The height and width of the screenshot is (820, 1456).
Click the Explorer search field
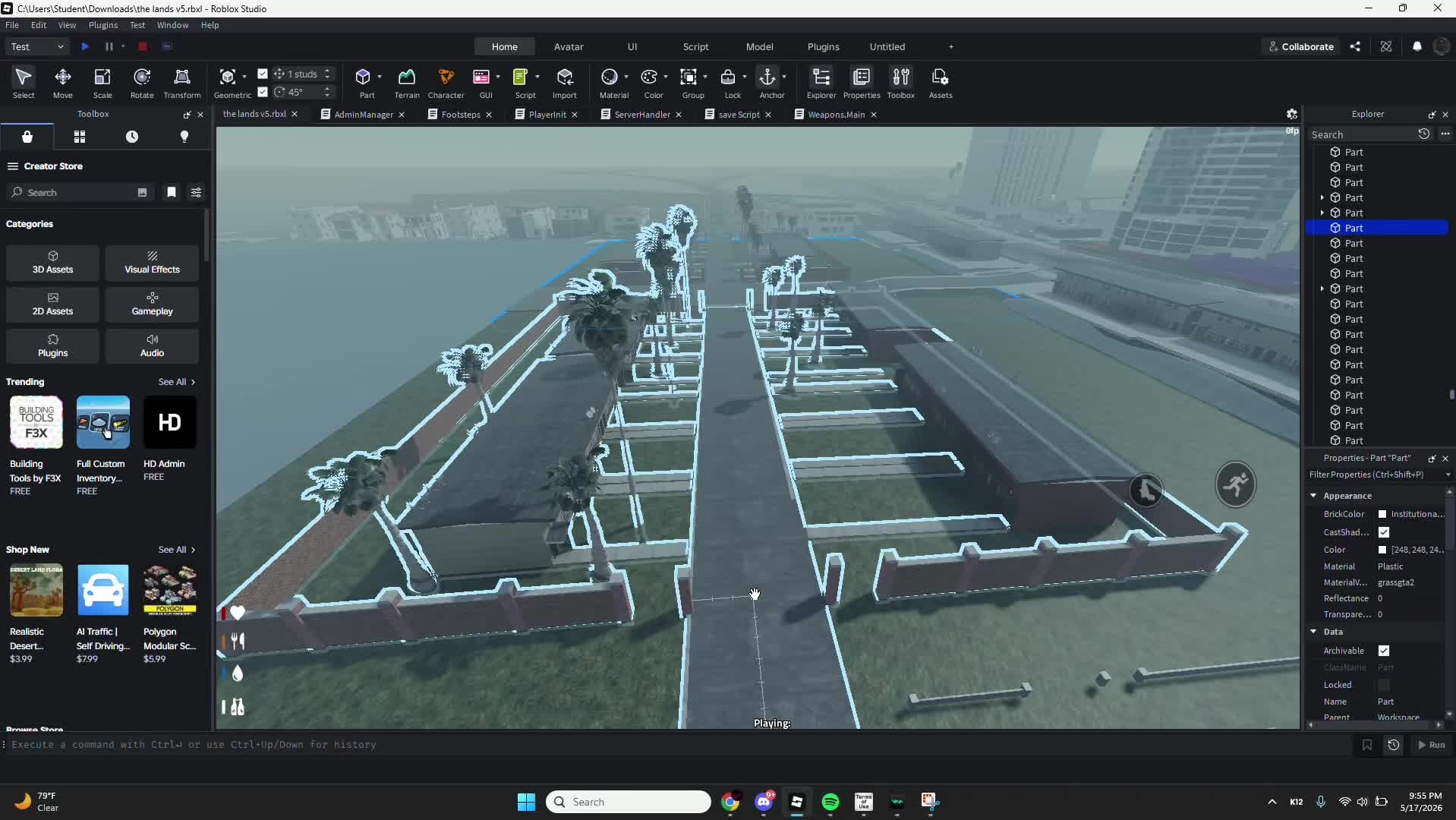(1362, 134)
